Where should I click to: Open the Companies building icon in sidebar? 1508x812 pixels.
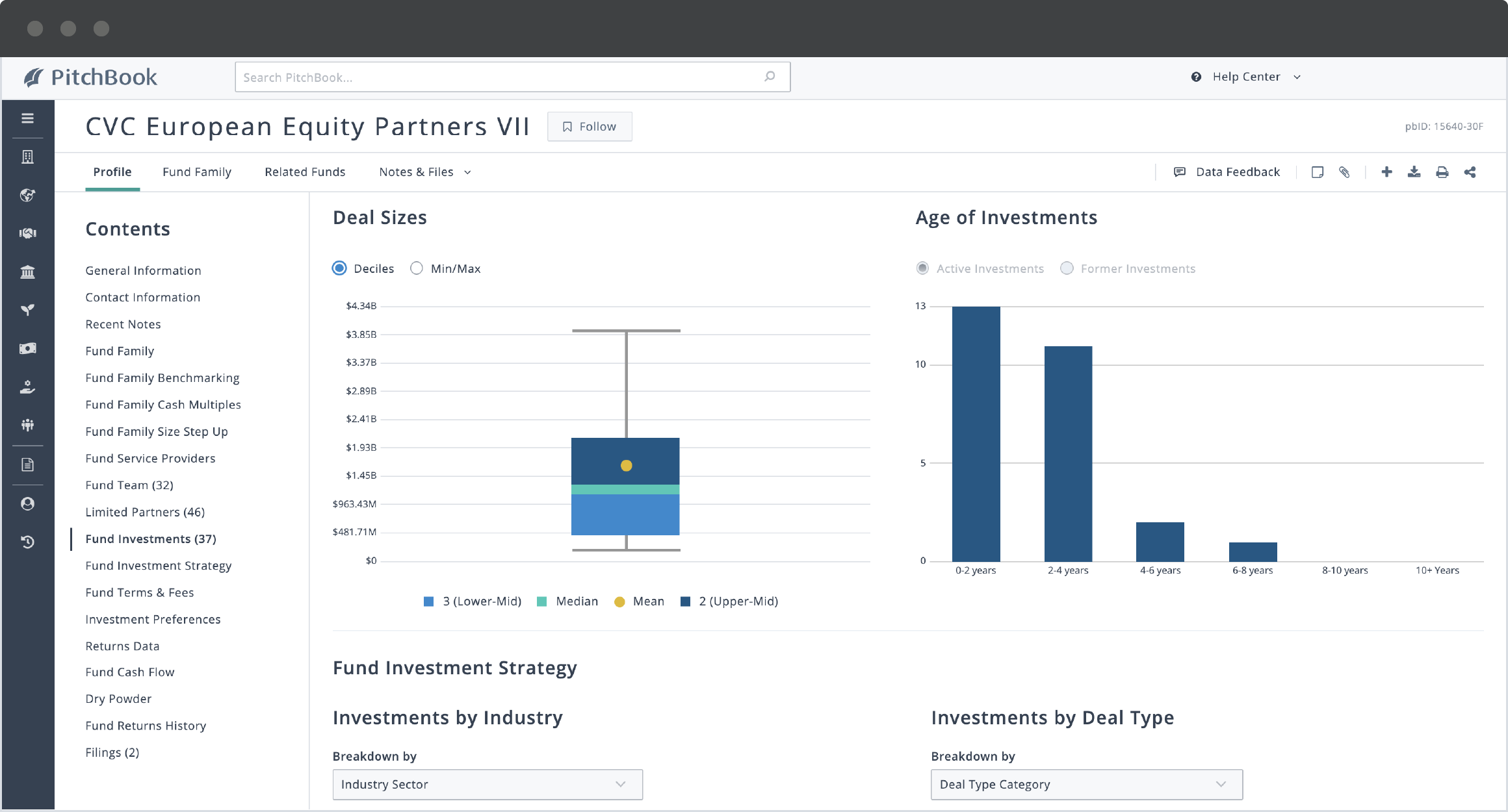[x=27, y=157]
